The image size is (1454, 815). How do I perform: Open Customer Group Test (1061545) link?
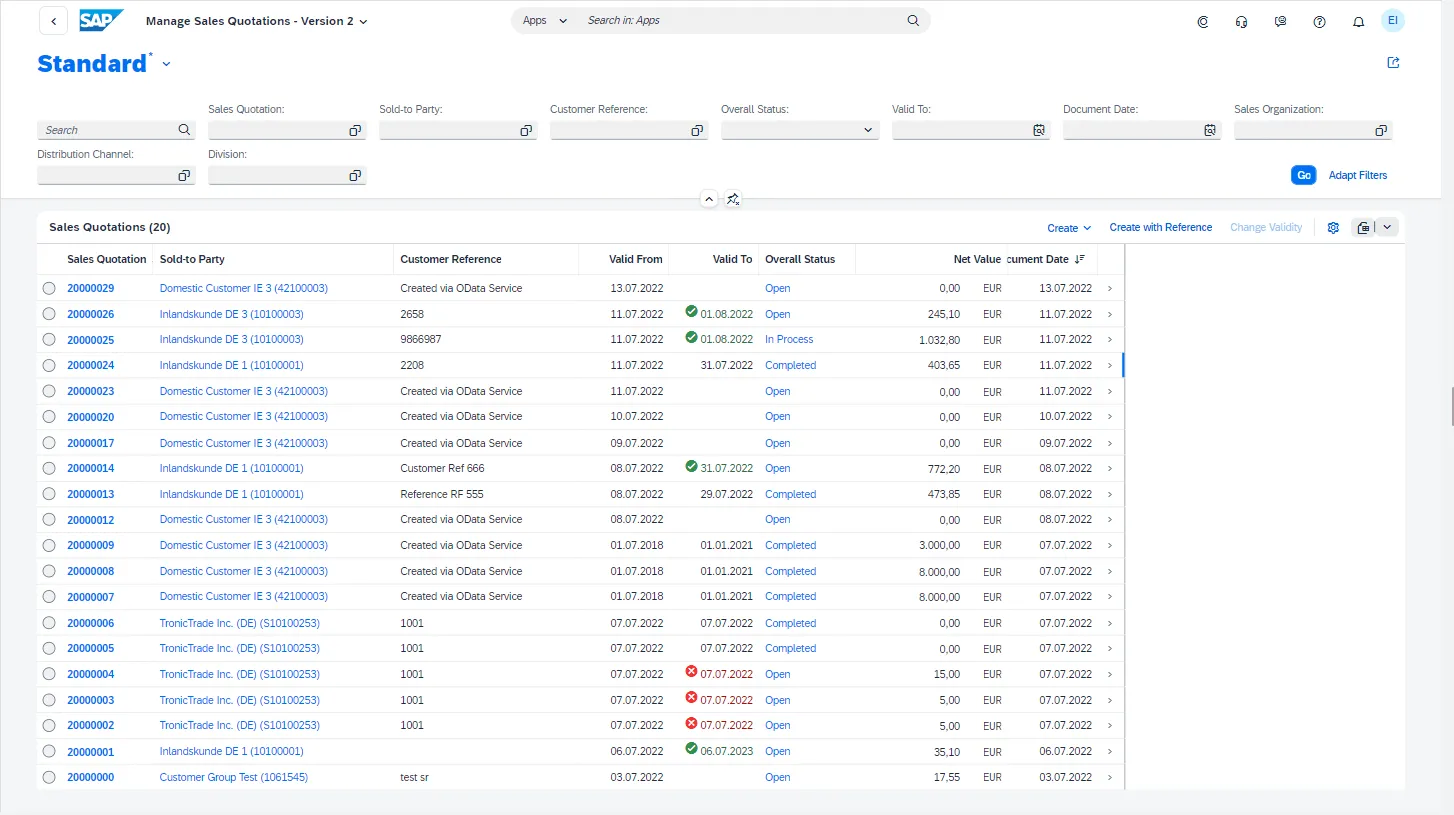(233, 777)
